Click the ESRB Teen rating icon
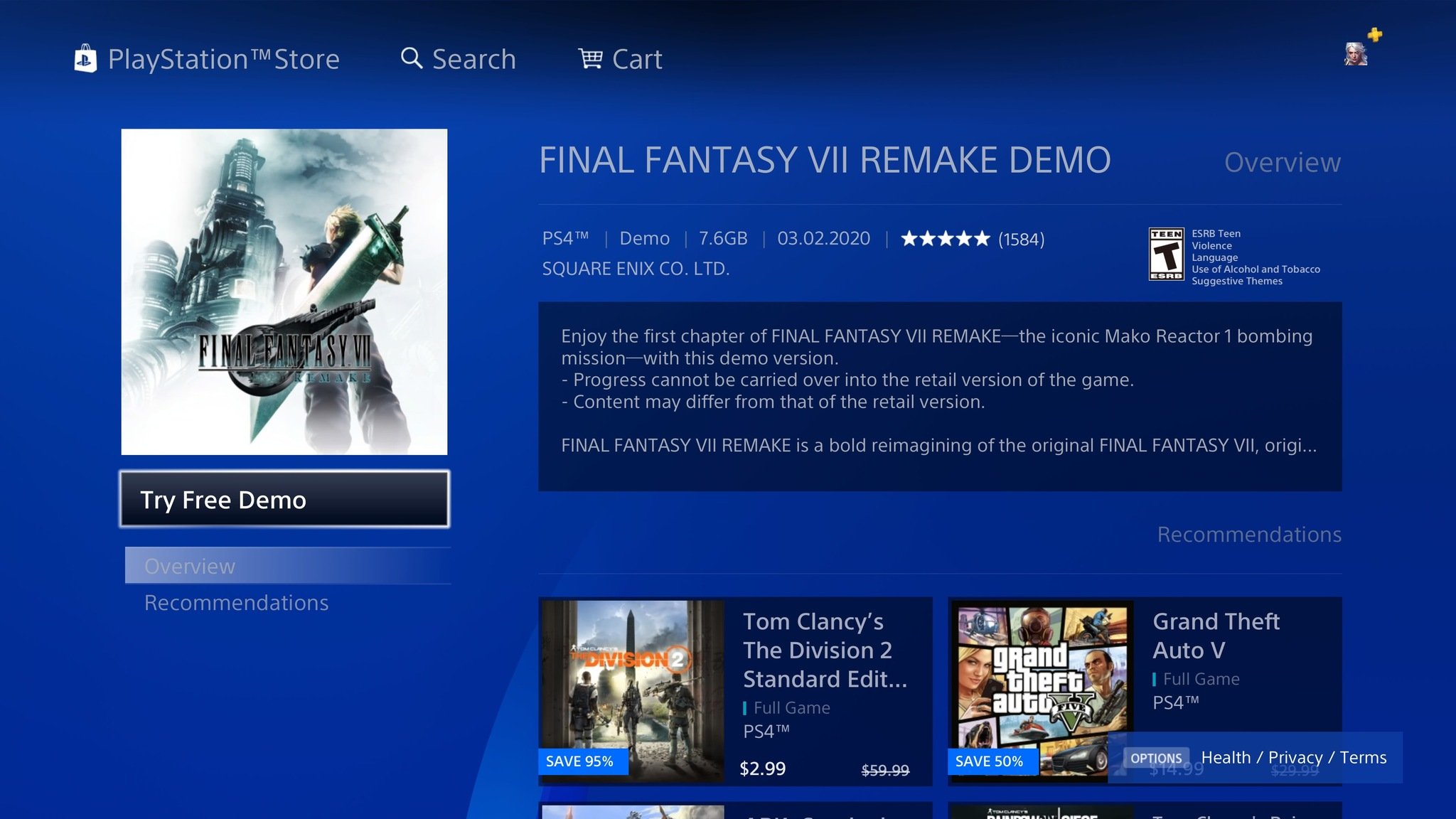The width and height of the screenshot is (1456, 819). (1167, 255)
